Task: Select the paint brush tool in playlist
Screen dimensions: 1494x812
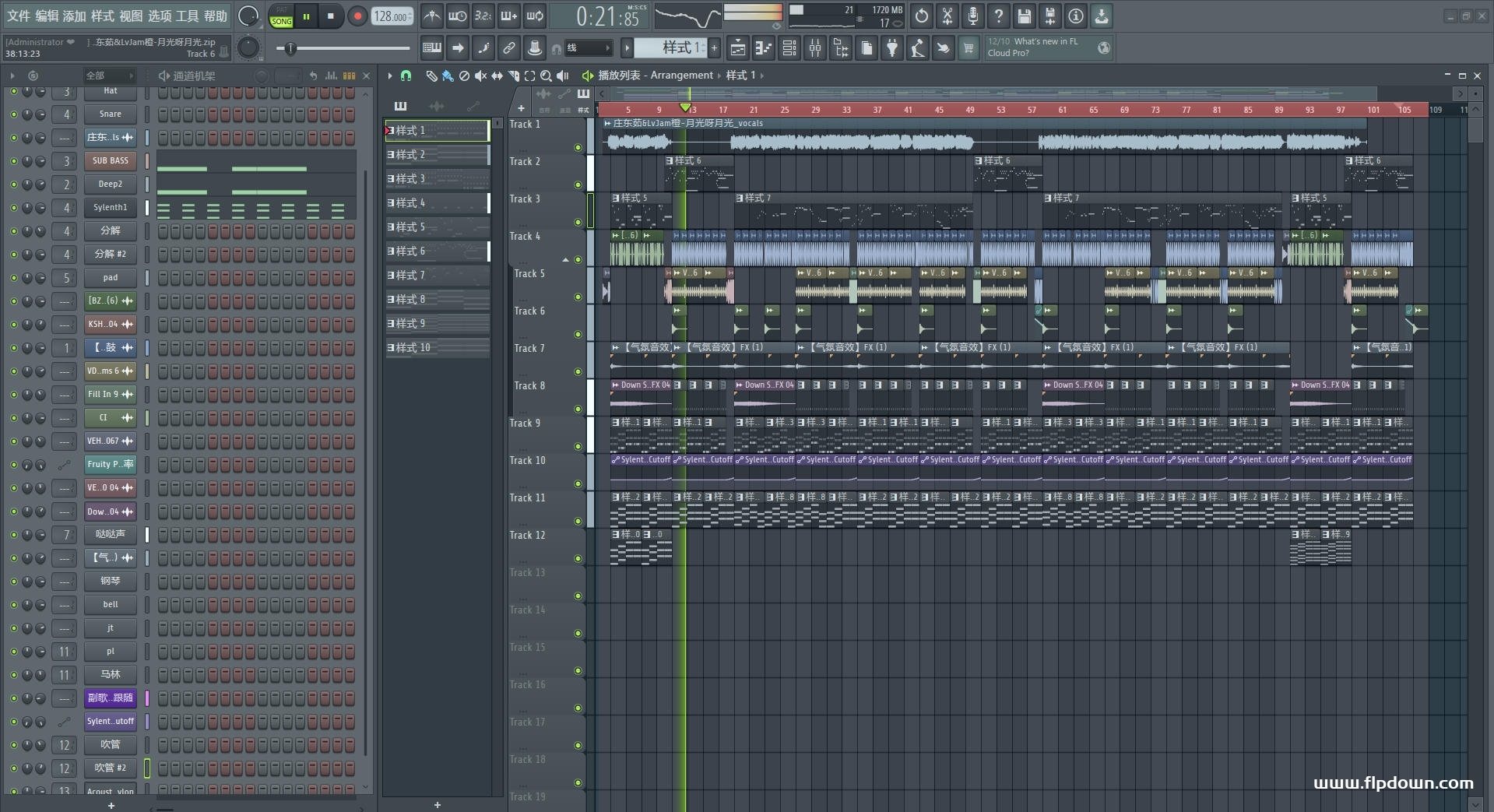Action: pyautogui.click(x=448, y=76)
